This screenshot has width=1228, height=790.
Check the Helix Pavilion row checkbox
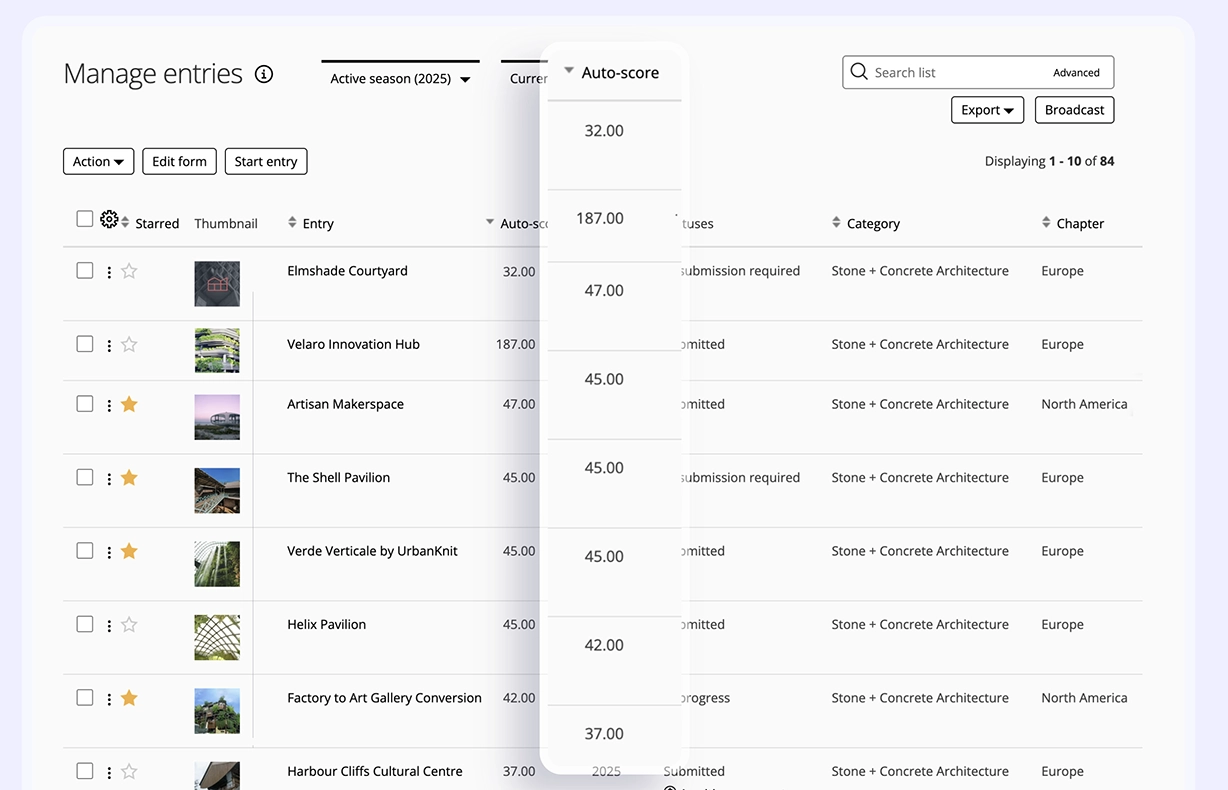[x=85, y=624]
